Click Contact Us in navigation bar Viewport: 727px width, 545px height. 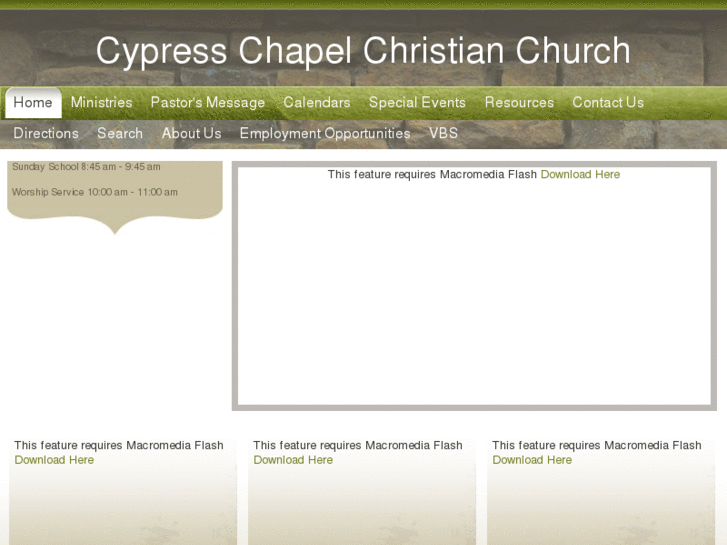tap(608, 103)
